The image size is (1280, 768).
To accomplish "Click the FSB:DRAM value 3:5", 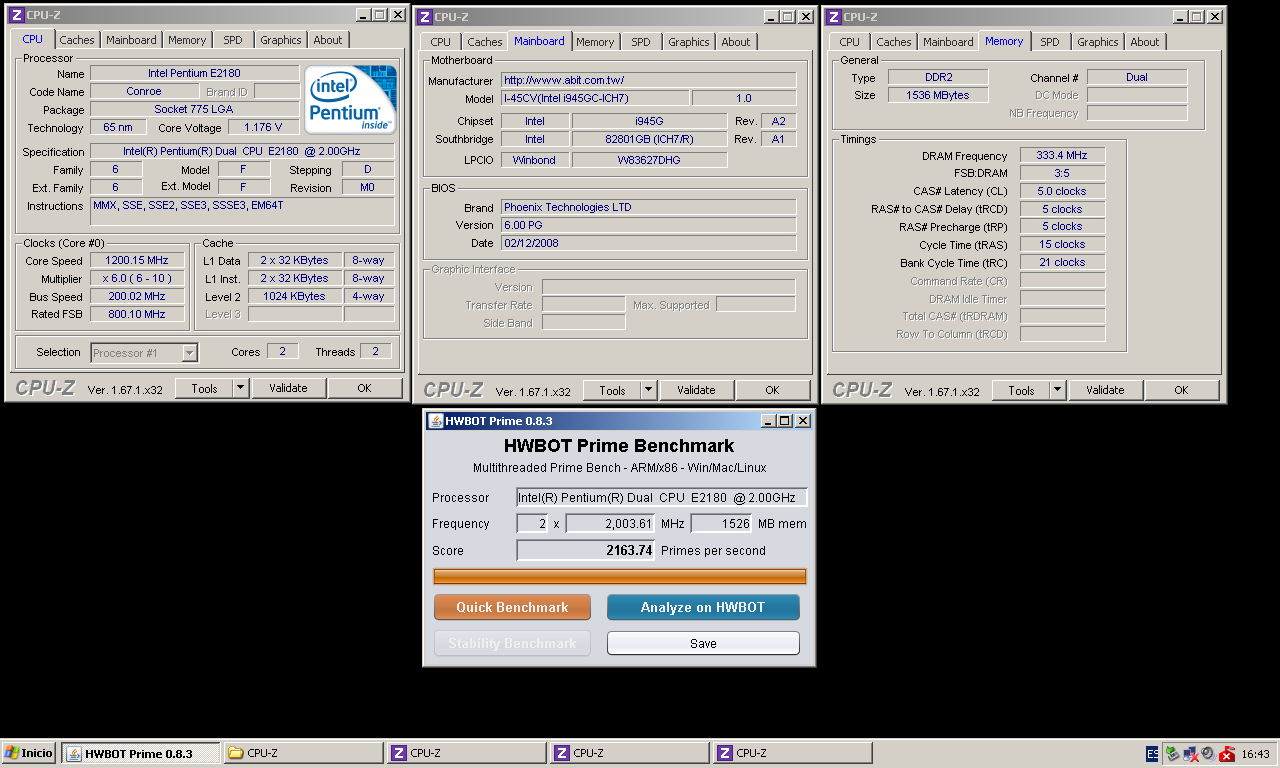I will click(1062, 173).
